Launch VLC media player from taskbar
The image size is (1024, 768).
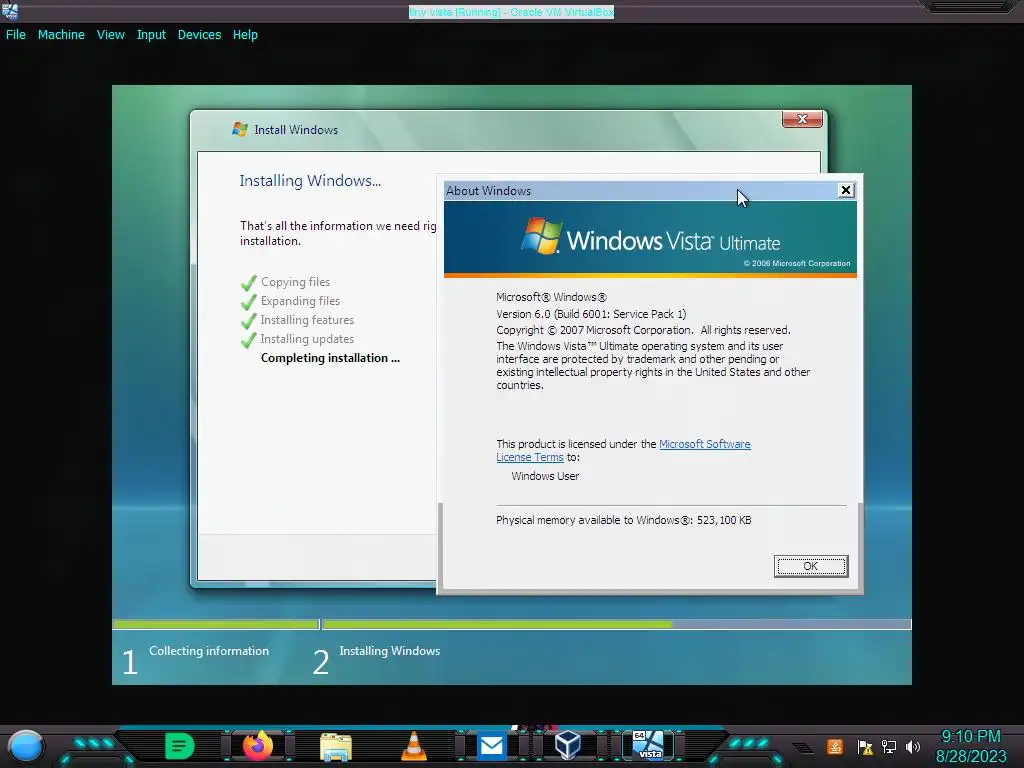(413, 746)
